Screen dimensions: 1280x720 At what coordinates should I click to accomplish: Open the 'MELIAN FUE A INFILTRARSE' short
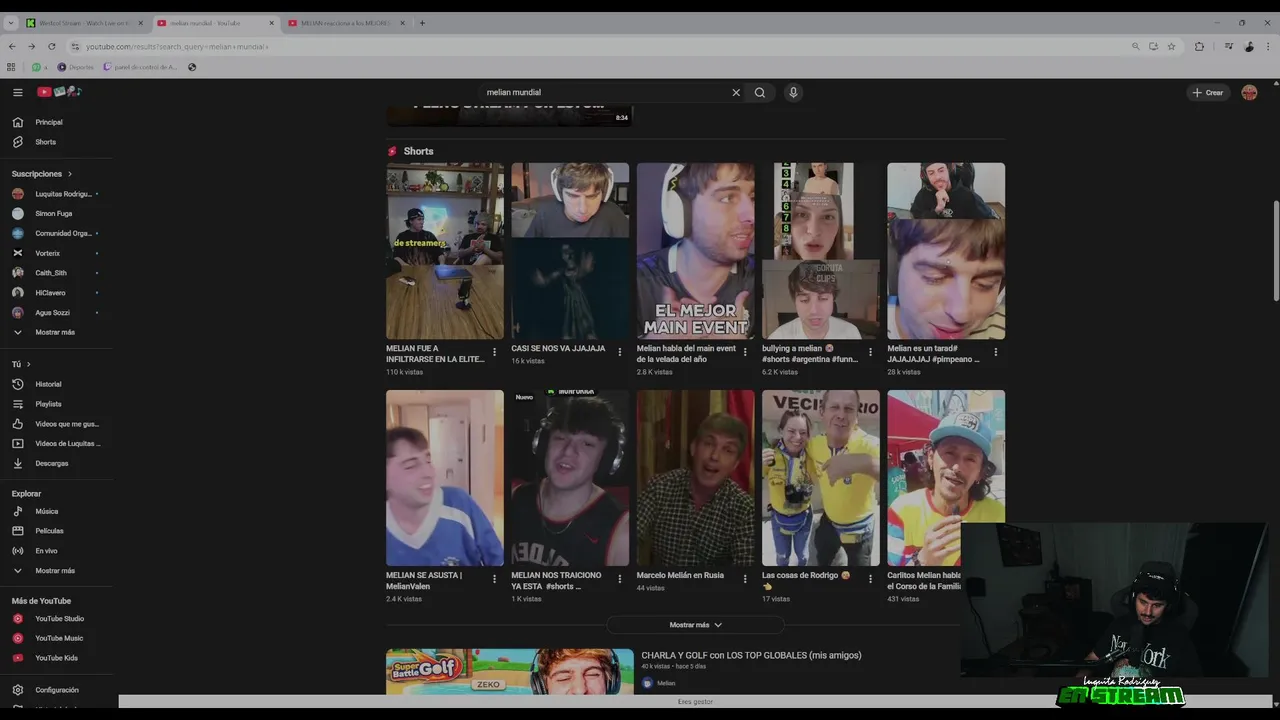[x=445, y=251]
